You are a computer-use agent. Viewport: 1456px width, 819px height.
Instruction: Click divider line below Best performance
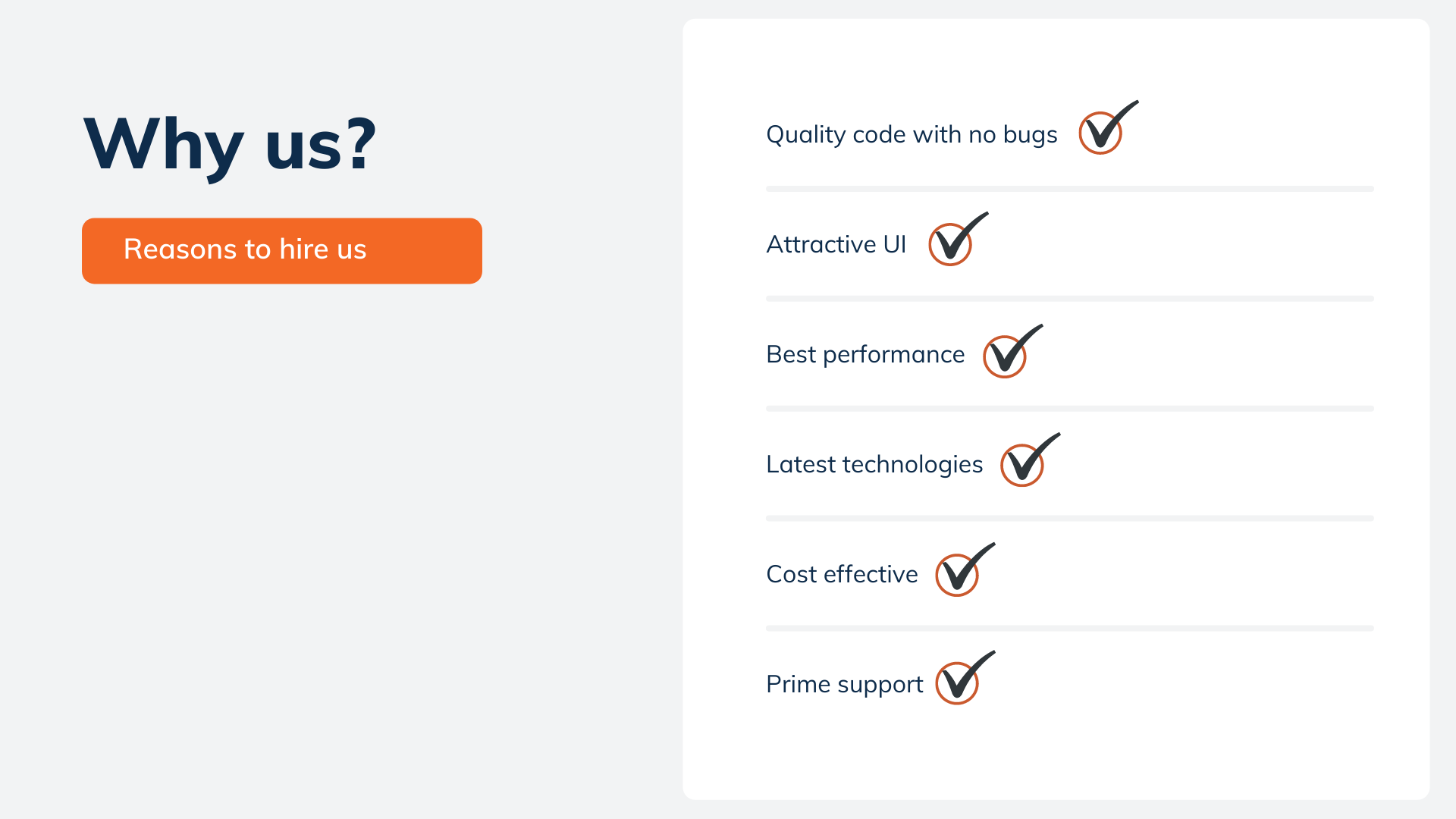(x=1070, y=409)
